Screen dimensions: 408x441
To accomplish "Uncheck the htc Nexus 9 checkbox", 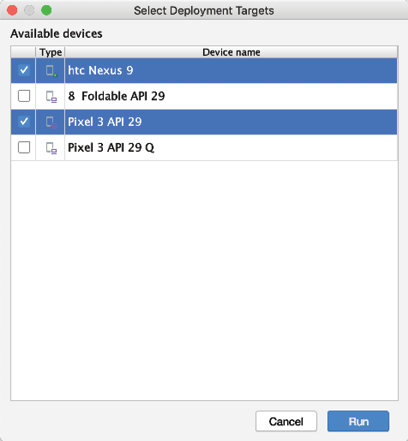I will click(24, 70).
